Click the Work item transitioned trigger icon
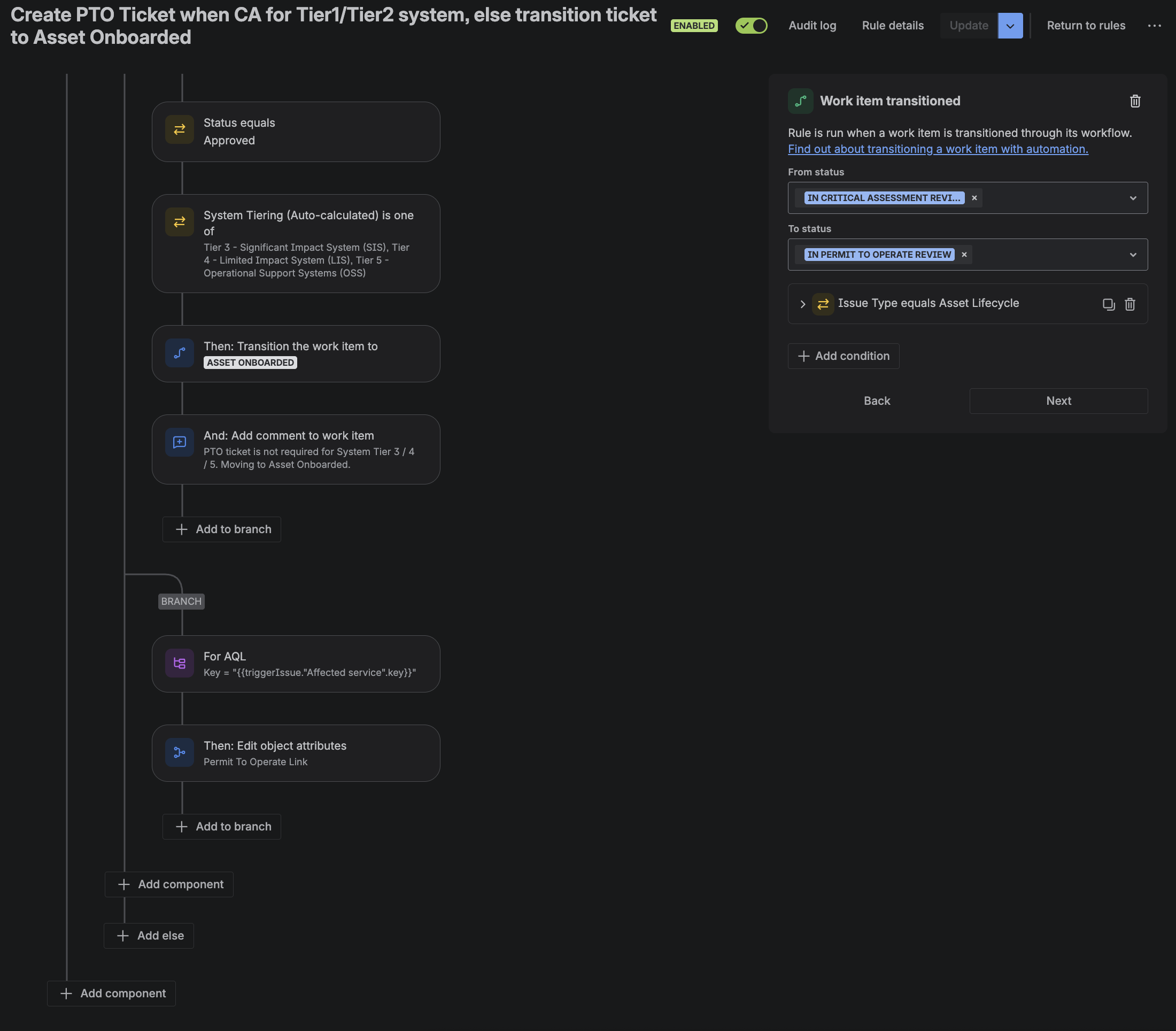 (801, 101)
